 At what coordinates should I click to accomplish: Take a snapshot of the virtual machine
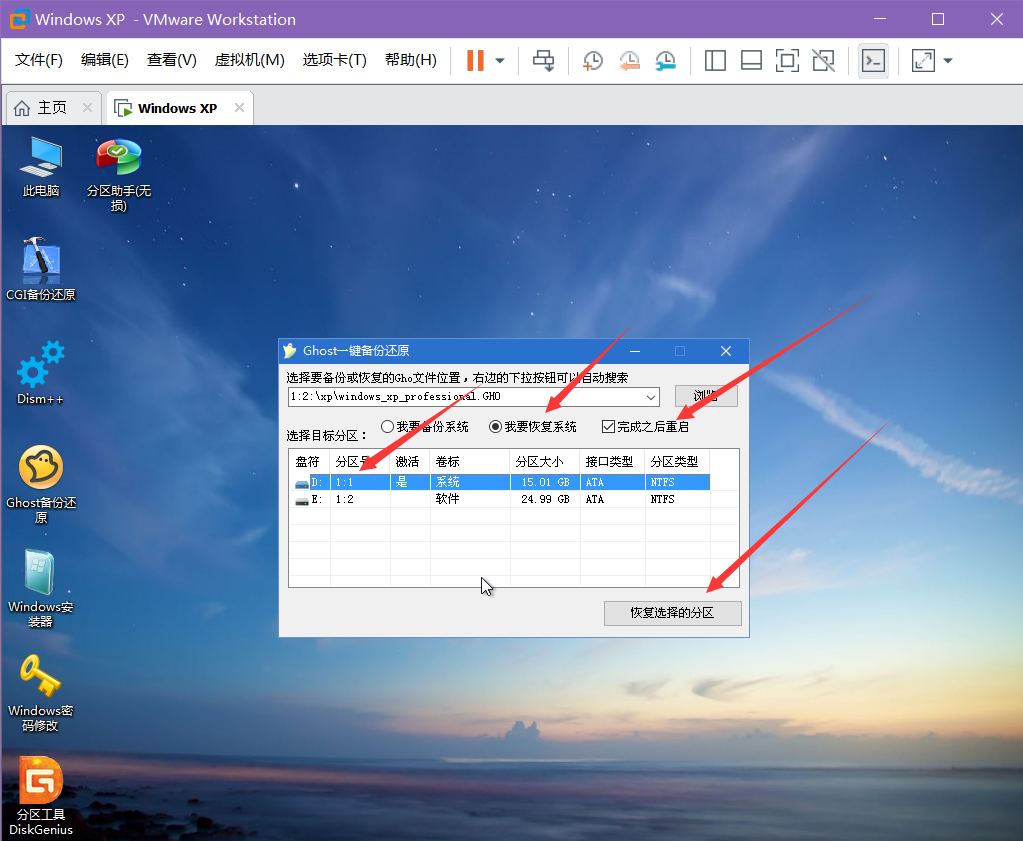click(x=592, y=61)
